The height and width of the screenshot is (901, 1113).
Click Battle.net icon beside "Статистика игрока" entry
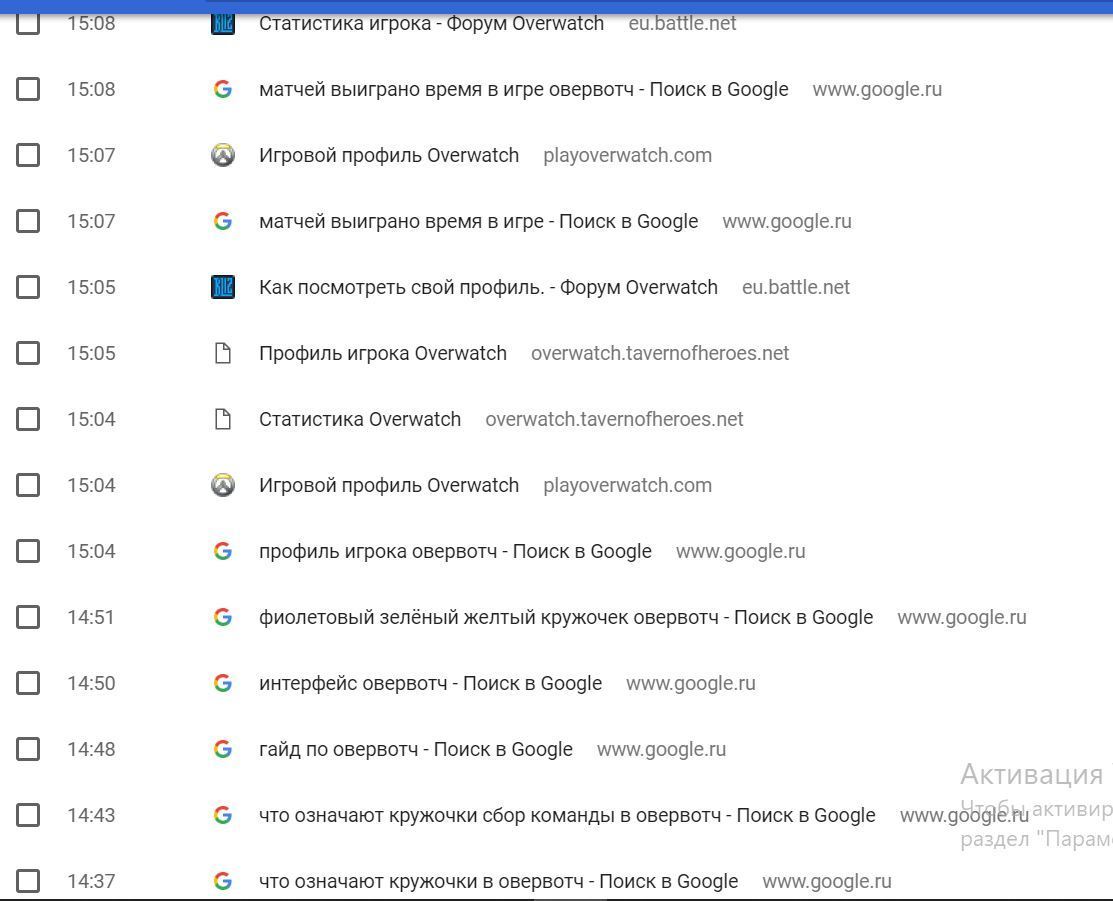[223, 23]
